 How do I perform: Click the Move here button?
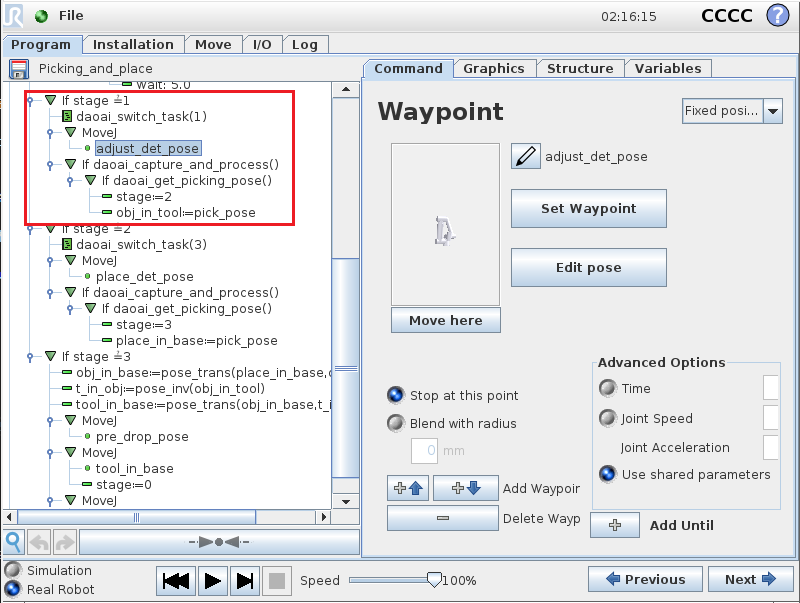click(x=446, y=320)
